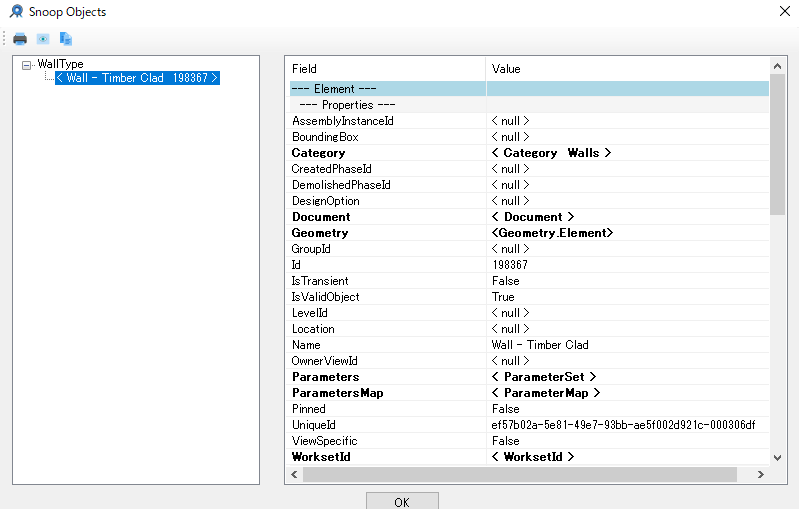
Task: Open the bold Geometry field
Action: [x=320, y=233]
